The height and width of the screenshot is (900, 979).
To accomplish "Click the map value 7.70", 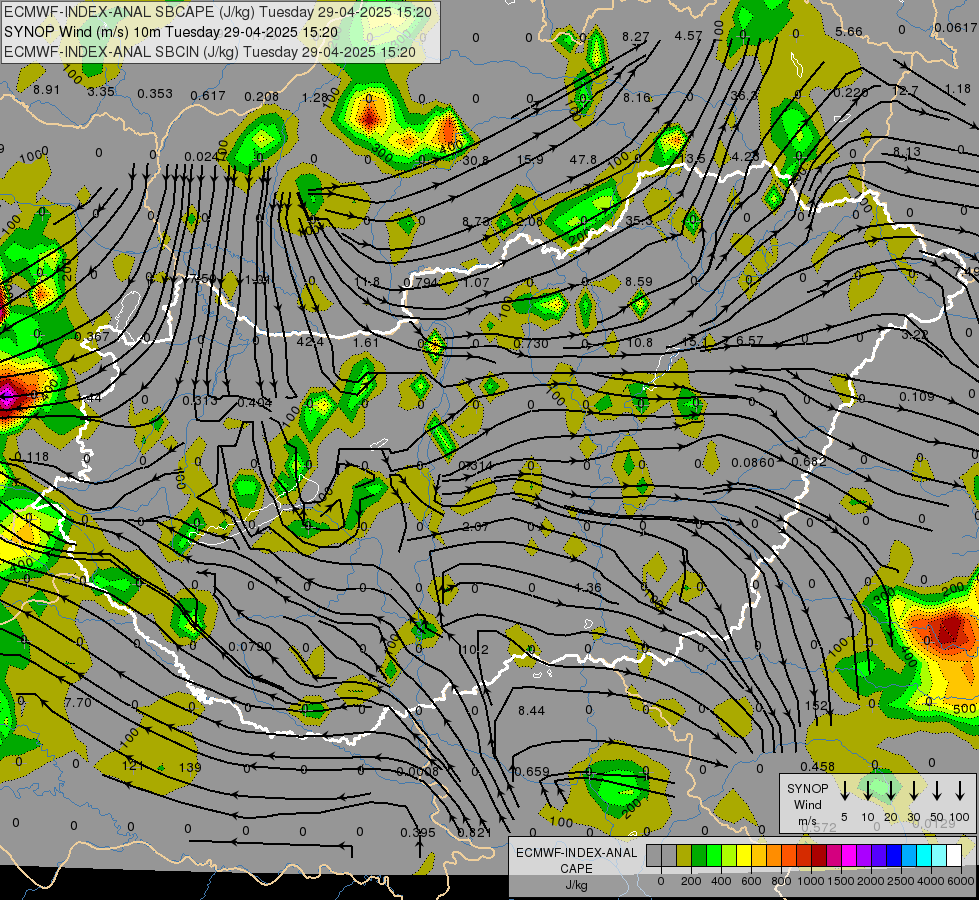I will (x=78, y=703).
